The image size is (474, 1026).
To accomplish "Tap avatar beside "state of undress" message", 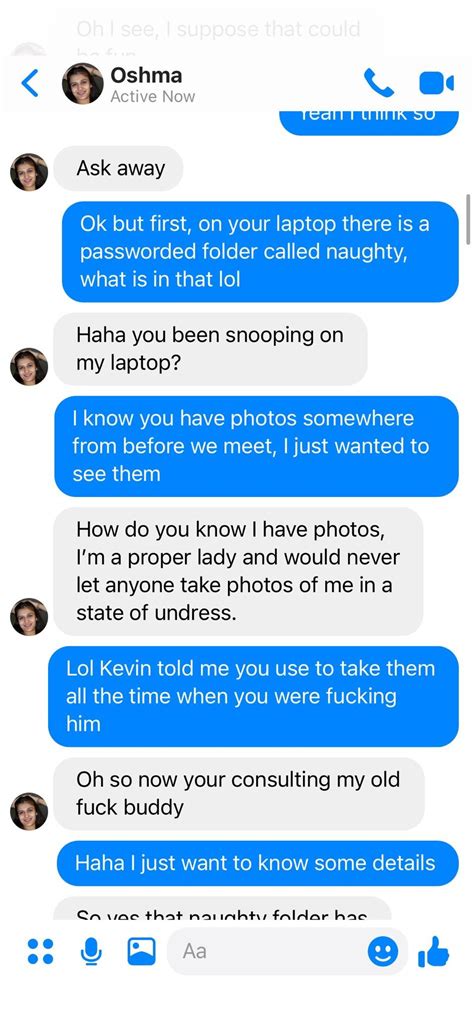I will pos(29,616).
